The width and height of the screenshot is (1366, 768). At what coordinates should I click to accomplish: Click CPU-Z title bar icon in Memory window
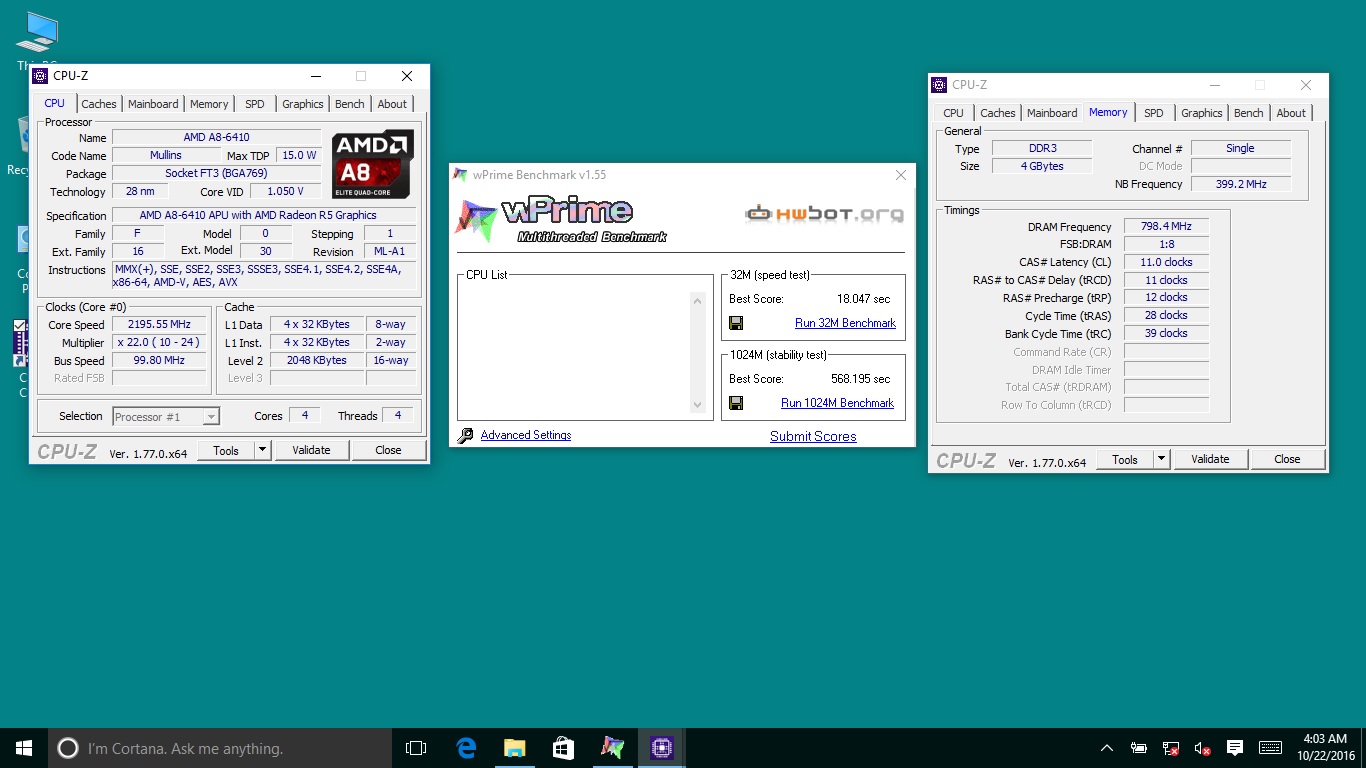(939, 85)
